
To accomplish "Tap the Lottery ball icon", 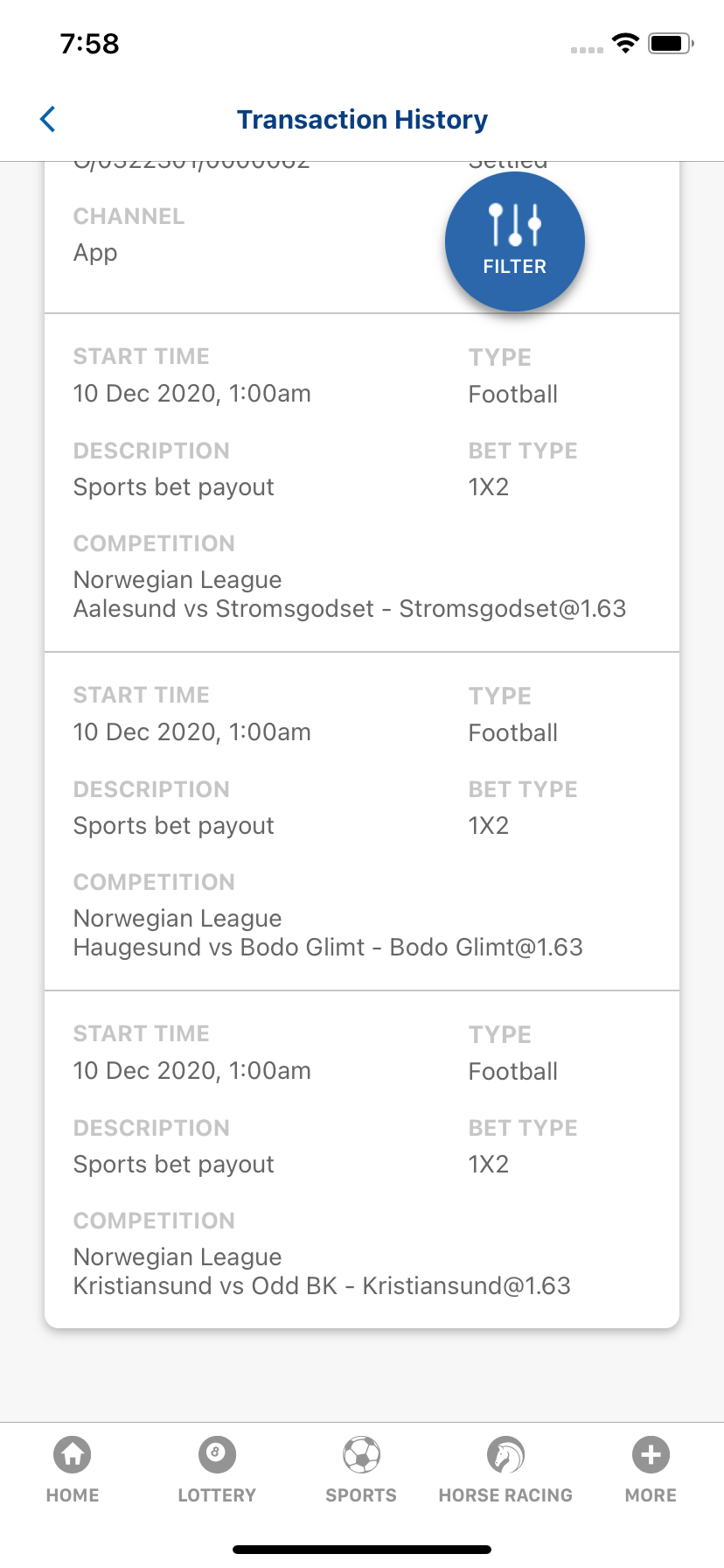I will point(217,1455).
